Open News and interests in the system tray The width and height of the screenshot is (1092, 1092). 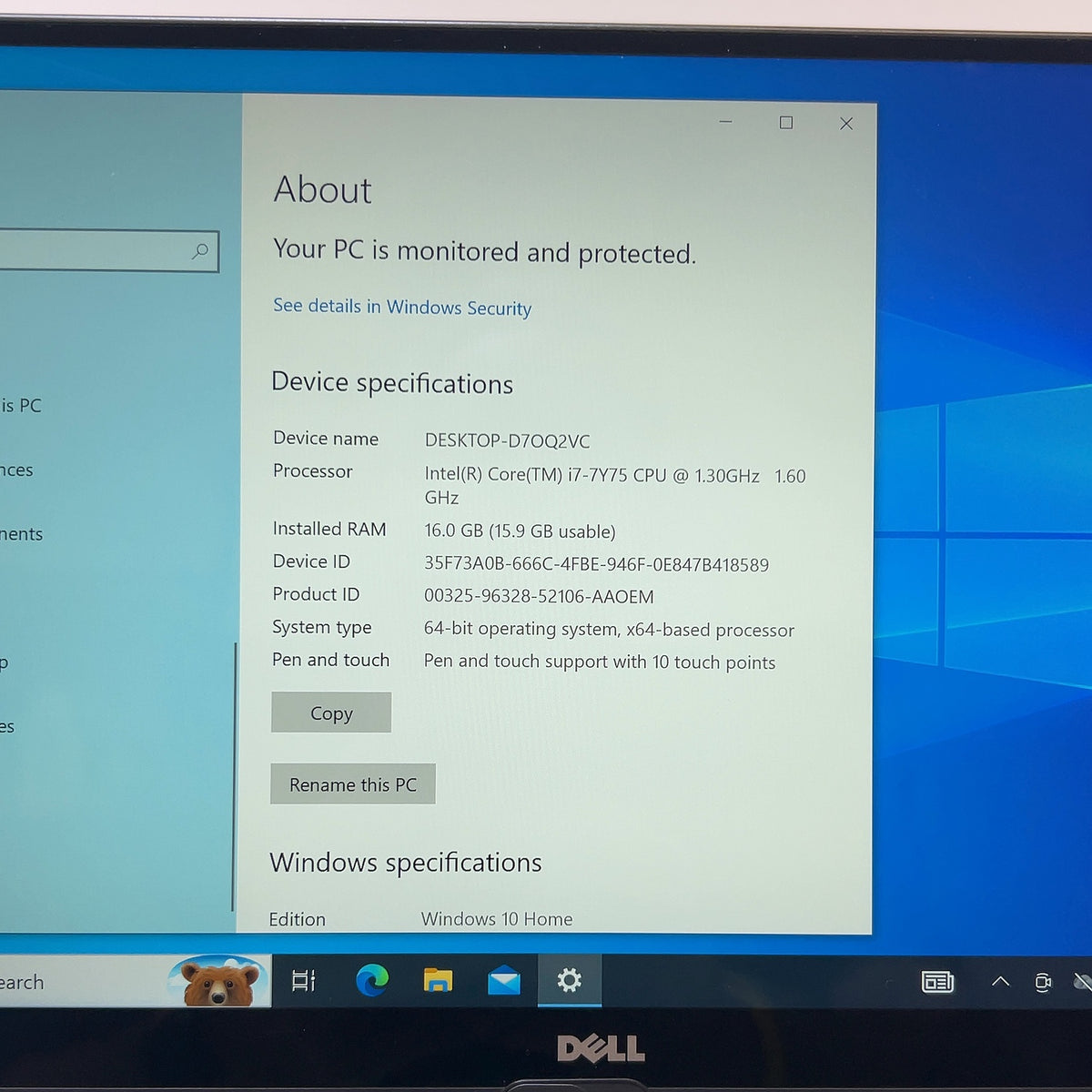(937, 982)
